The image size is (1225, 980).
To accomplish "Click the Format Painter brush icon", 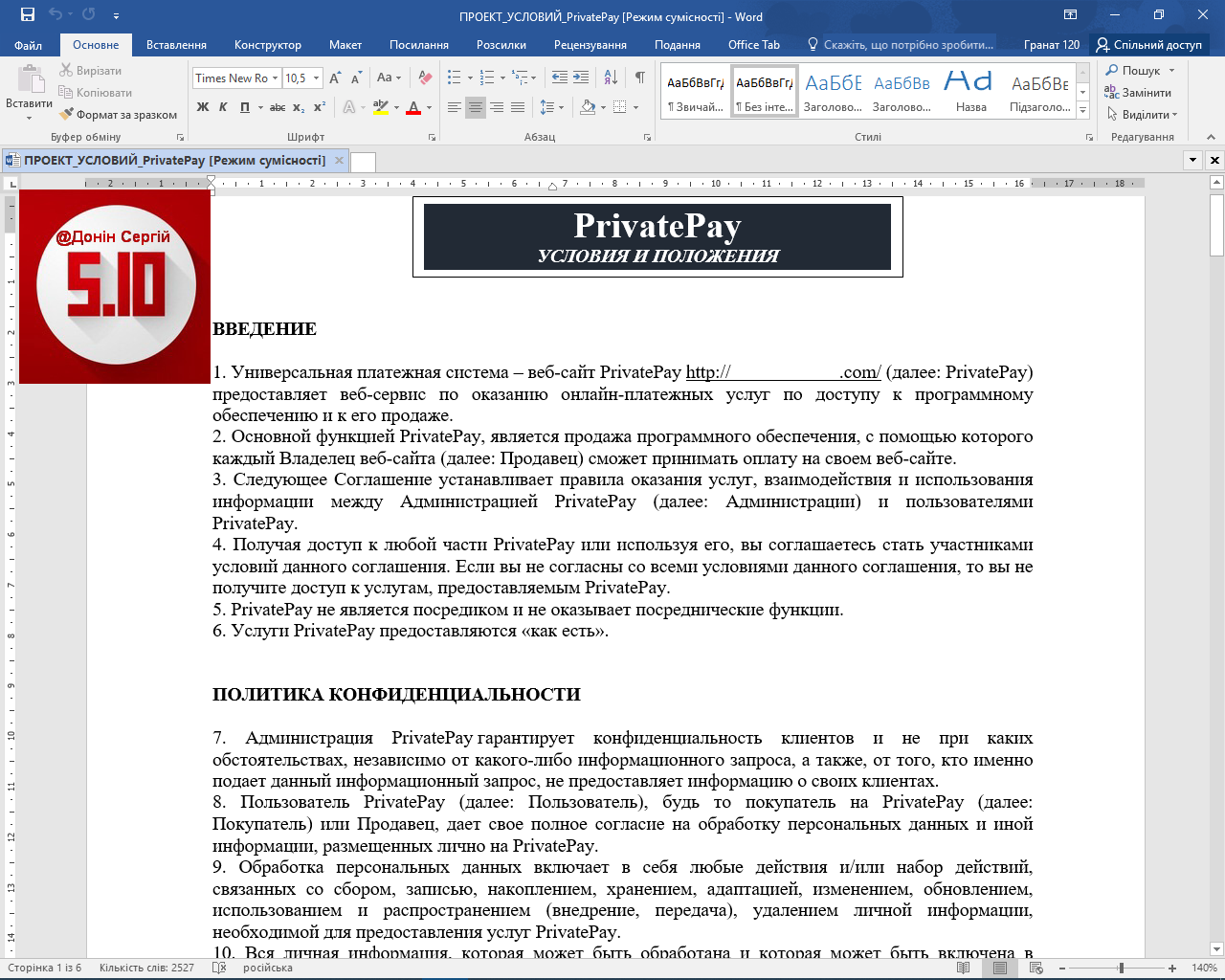I will pyautogui.click(x=66, y=115).
